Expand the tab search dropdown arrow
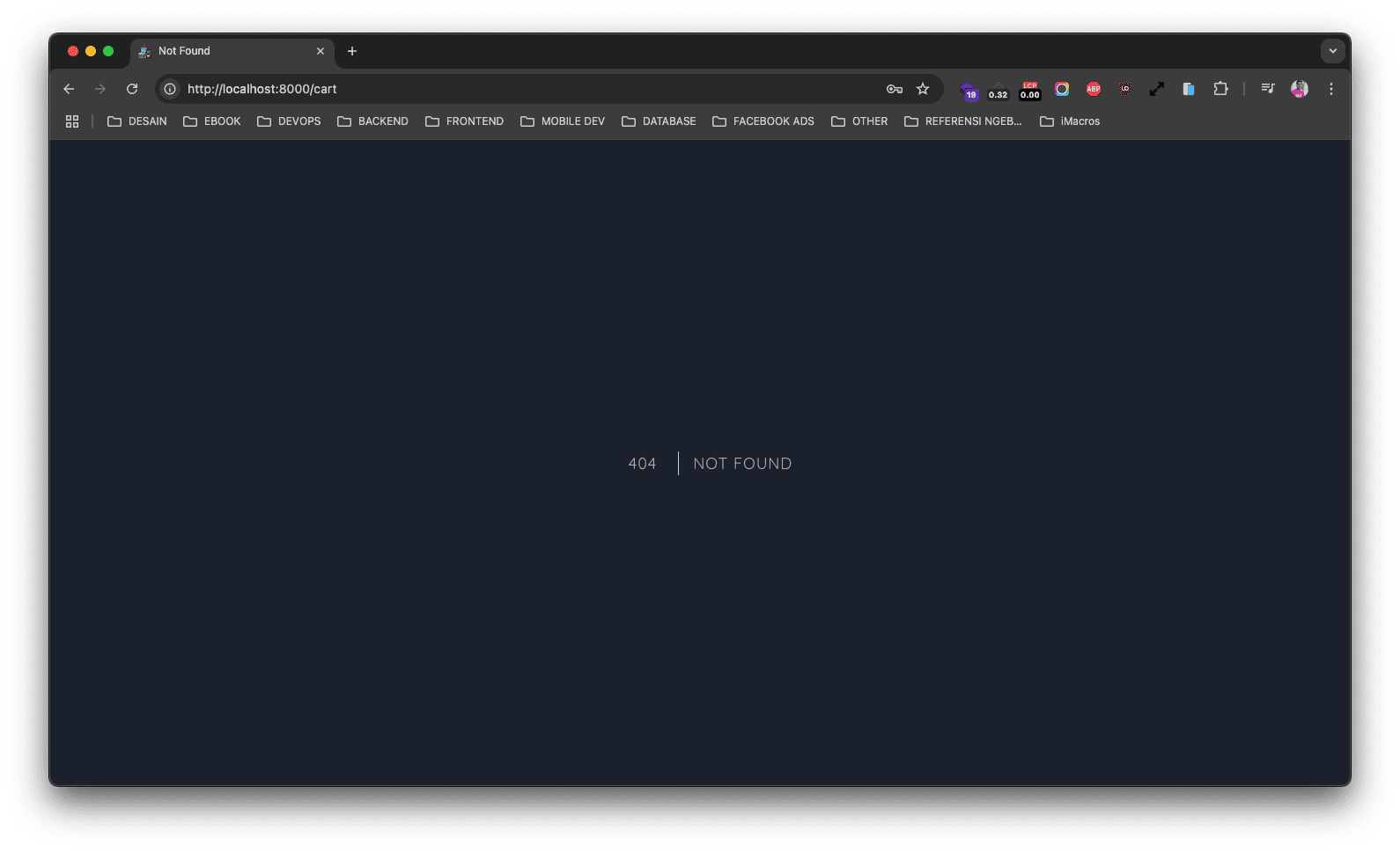The image size is (1400, 851). (x=1332, y=51)
